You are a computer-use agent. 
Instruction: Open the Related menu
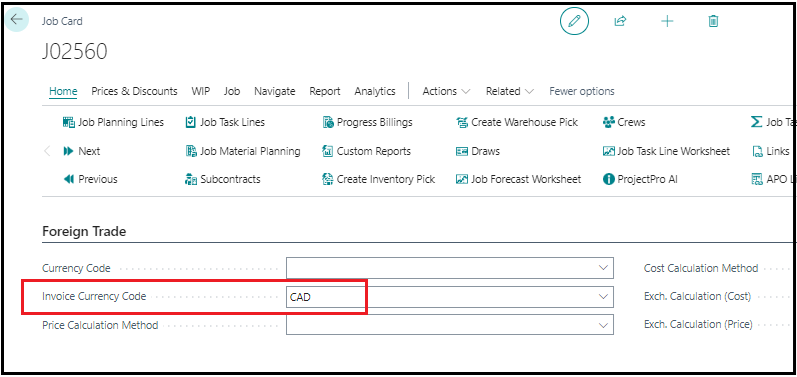(510, 91)
